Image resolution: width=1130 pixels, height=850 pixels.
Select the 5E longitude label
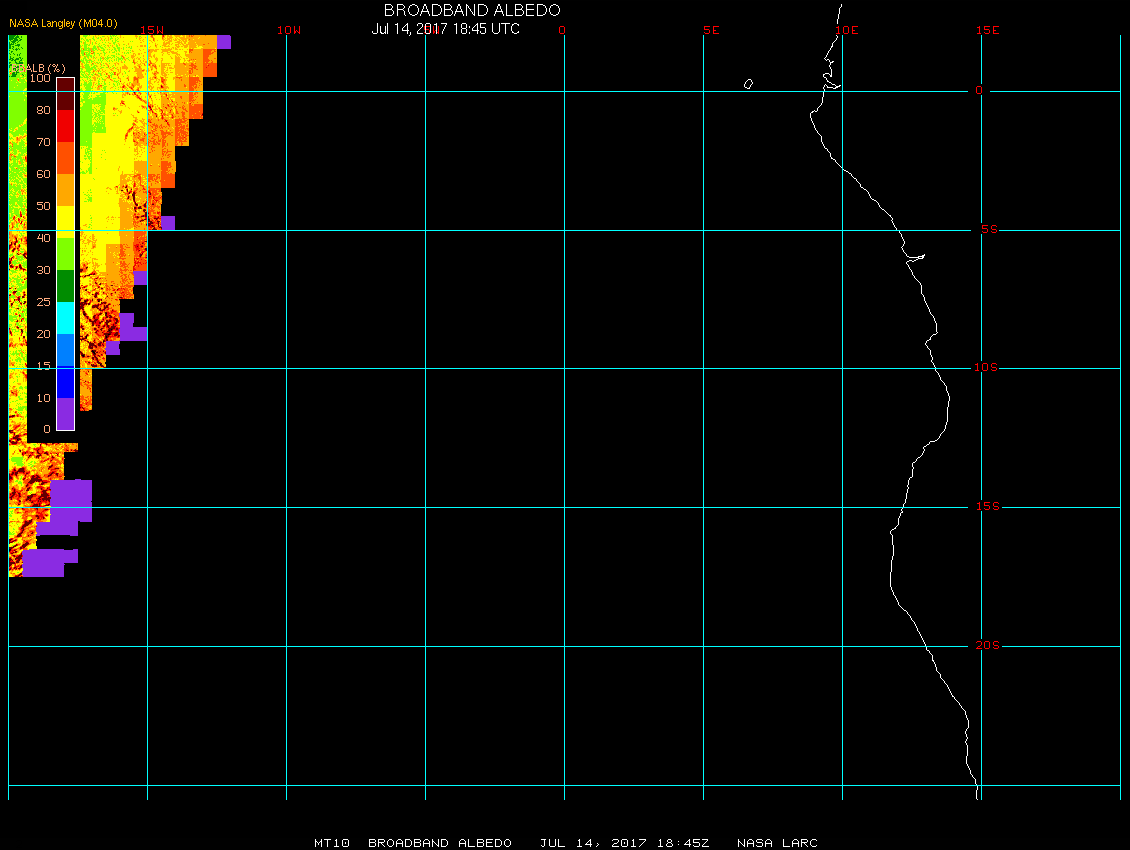click(711, 30)
